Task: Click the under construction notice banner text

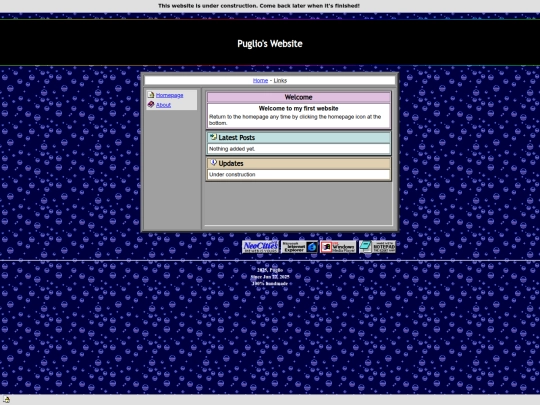Action: 259,6
